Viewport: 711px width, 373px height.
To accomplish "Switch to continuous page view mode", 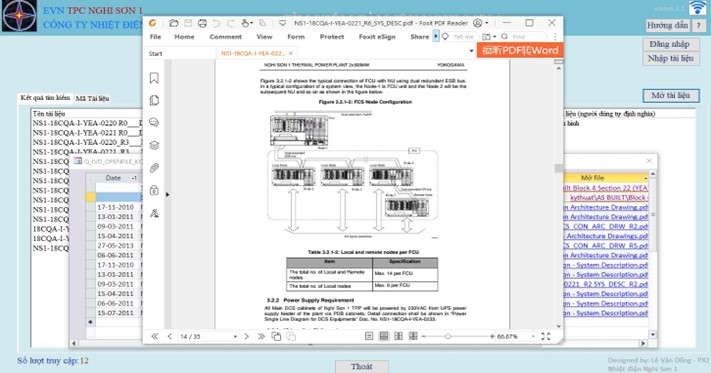I will pyautogui.click(x=384, y=336).
